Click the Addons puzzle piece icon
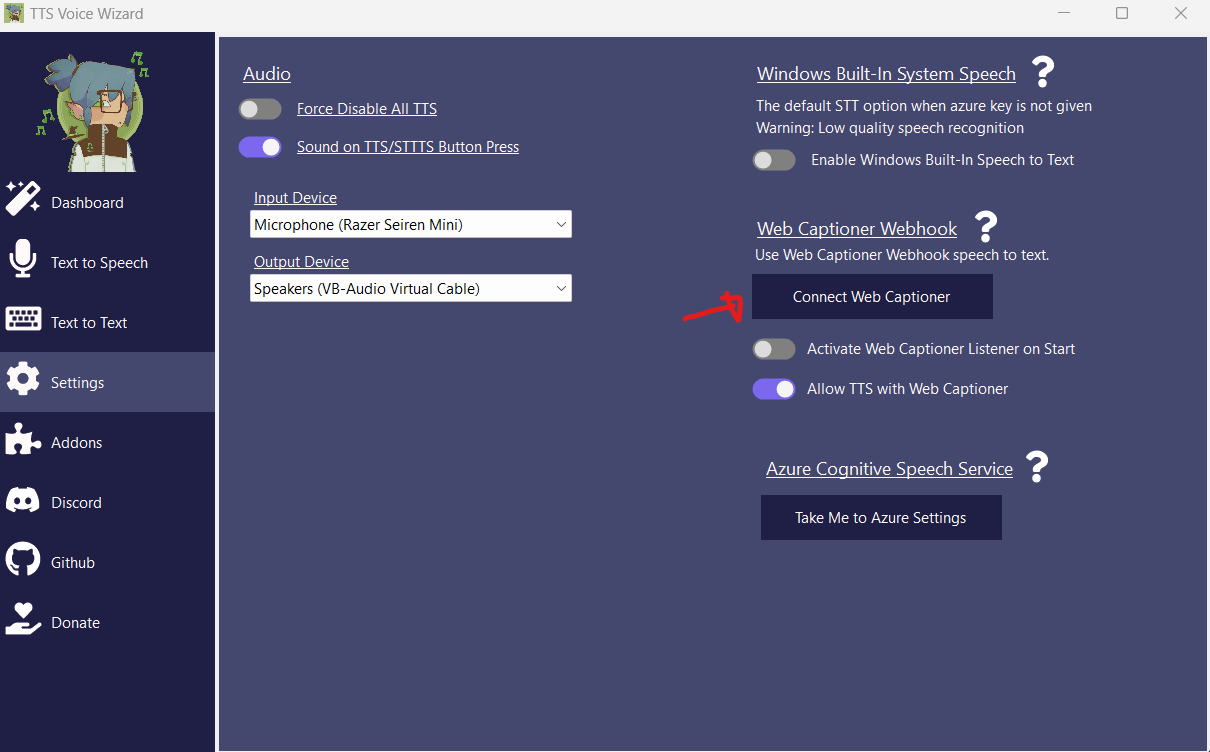Image resolution: width=1210 pixels, height=752 pixels. tap(23, 440)
